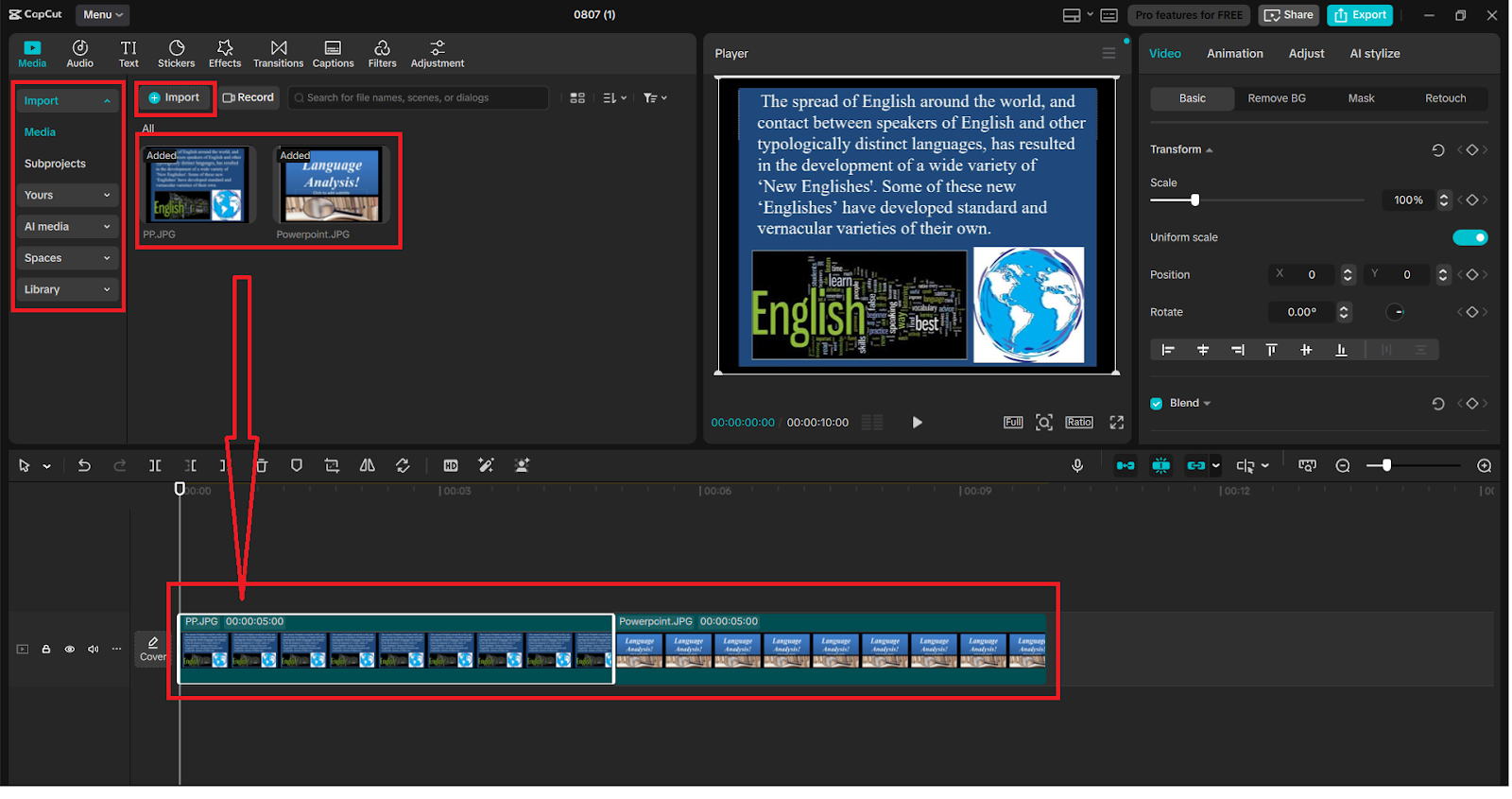
Task: Click the magic wand auto-enhance icon
Action: (x=486, y=465)
